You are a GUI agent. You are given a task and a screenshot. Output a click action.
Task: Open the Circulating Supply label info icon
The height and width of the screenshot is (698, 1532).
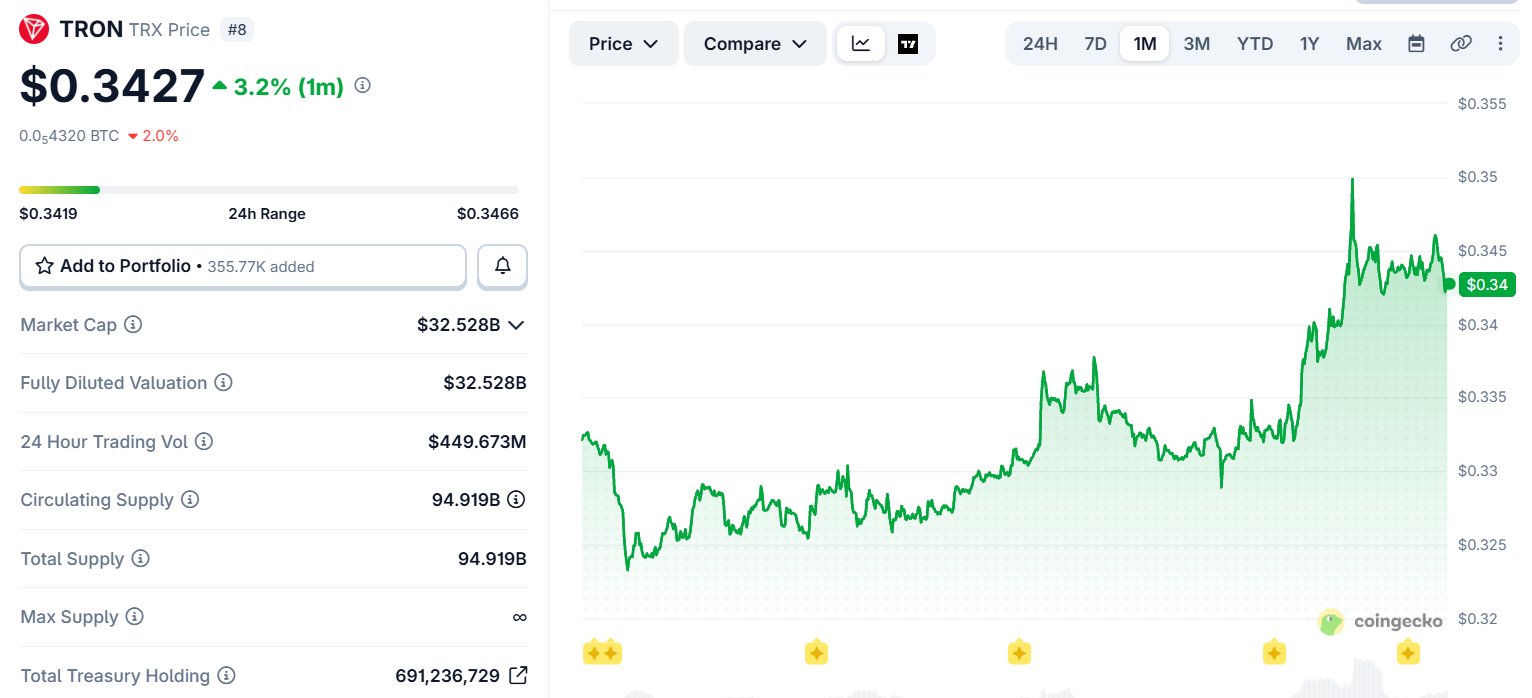coord(190,500)
